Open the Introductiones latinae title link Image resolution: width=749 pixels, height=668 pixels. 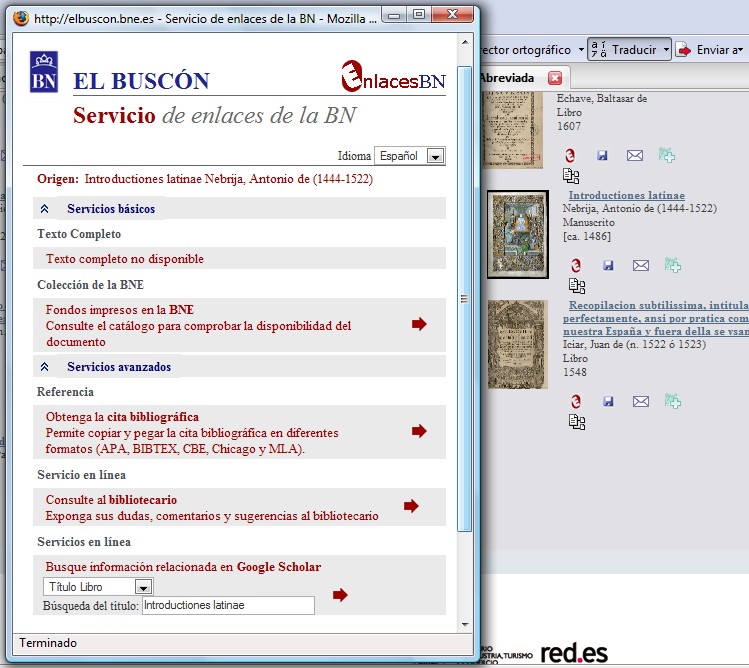point(626,195)
